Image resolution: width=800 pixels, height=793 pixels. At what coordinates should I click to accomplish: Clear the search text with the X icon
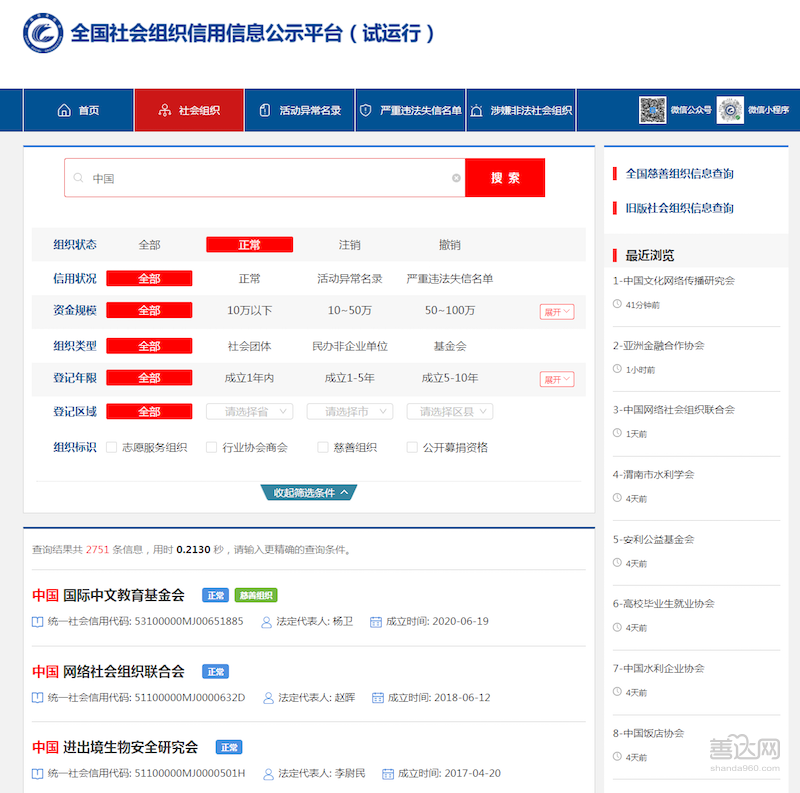456,178
